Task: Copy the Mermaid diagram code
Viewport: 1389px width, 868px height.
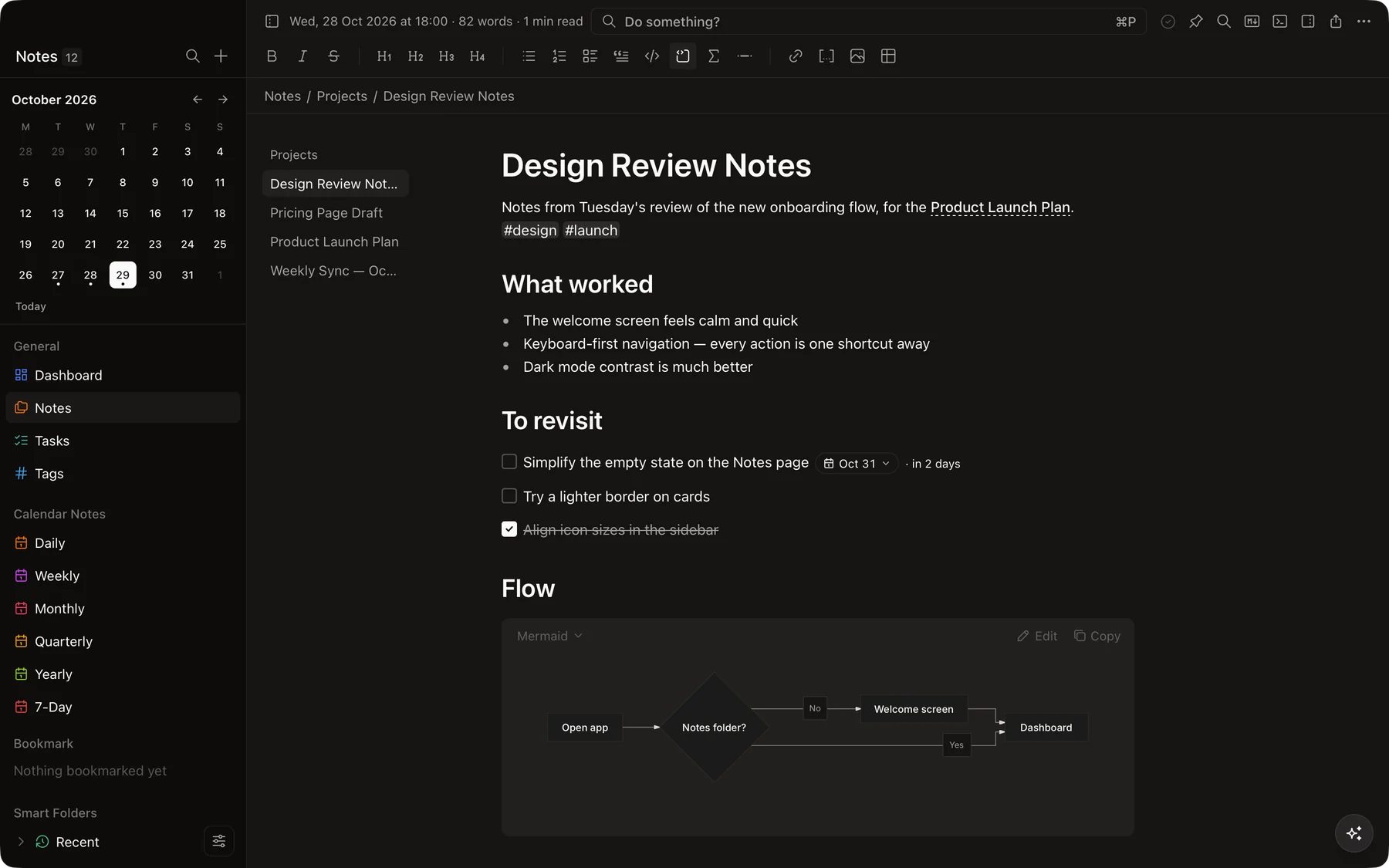Action: click(1097, 636)
